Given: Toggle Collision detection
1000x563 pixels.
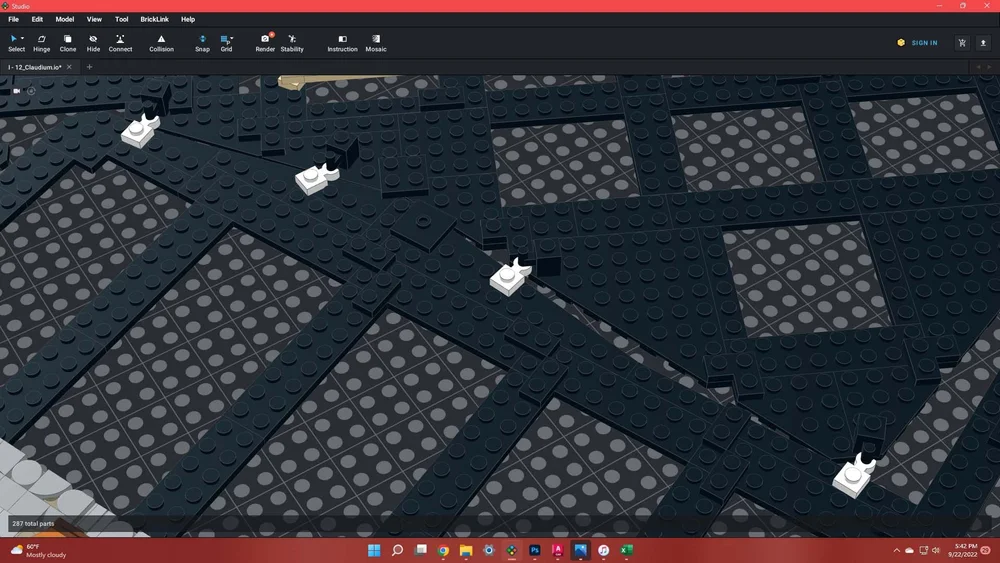Looking at the screenshot, I should pos(161,43).
